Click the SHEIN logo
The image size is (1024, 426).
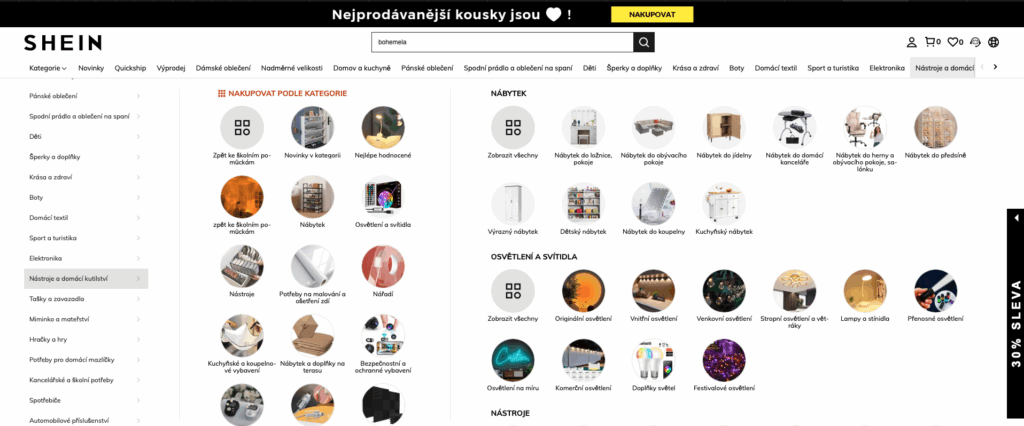click(x=63, y=43)
